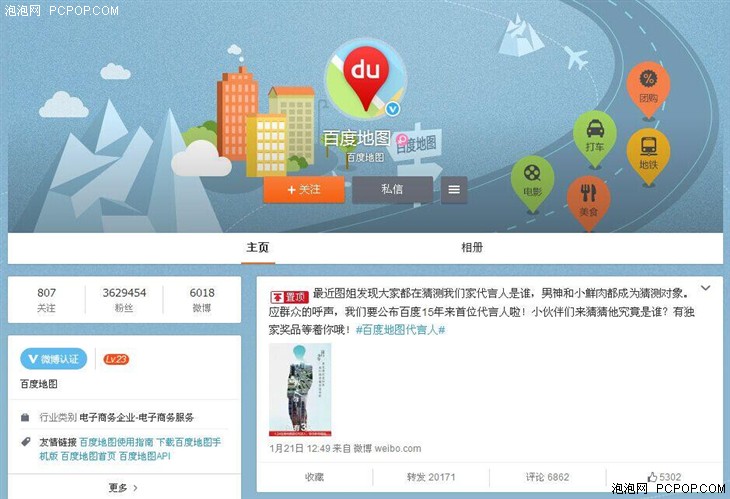Open the 百度地图API friend link
730x499 pixels.
tap(145, 456)
